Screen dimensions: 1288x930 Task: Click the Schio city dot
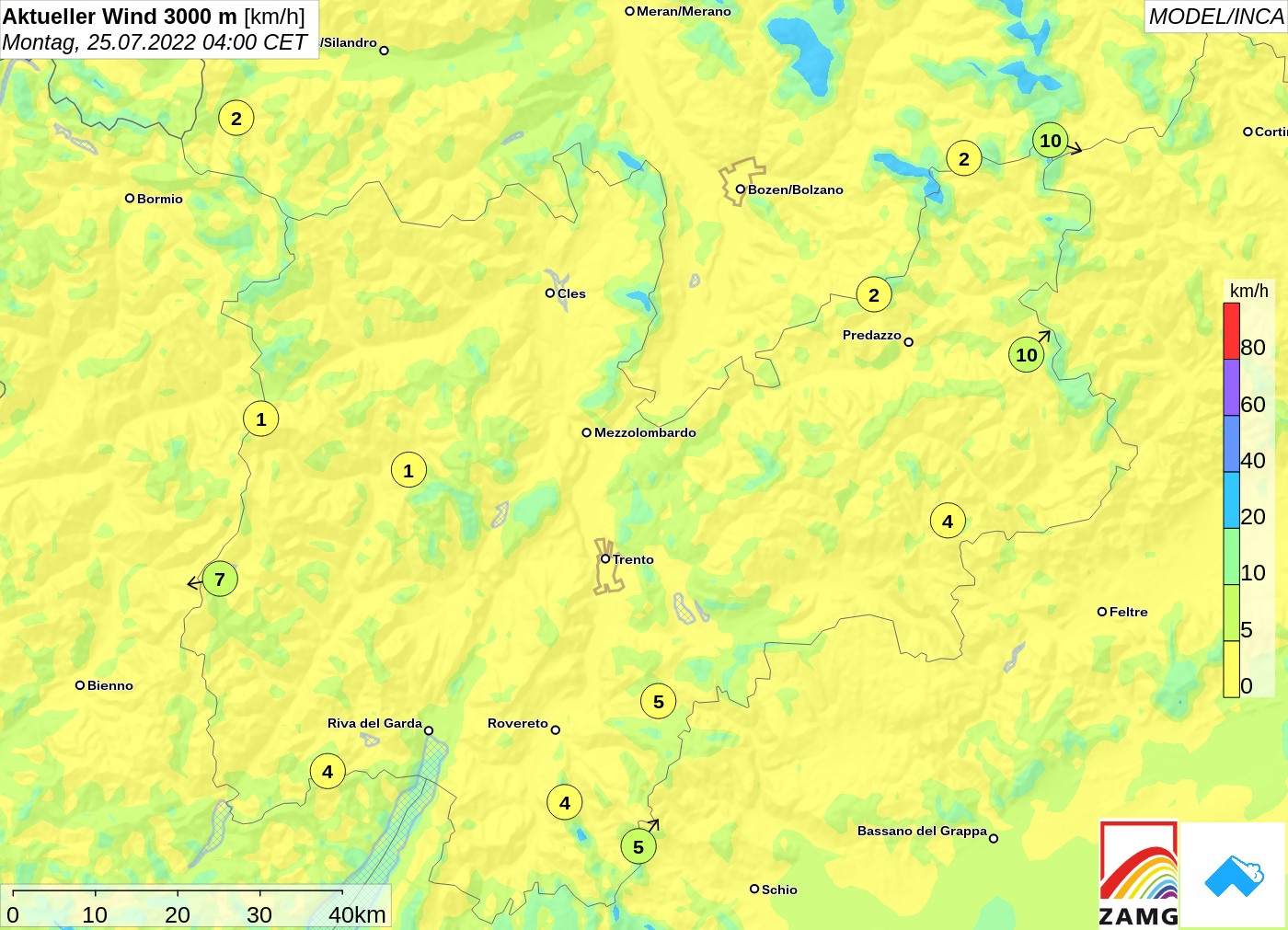[754, 889]
